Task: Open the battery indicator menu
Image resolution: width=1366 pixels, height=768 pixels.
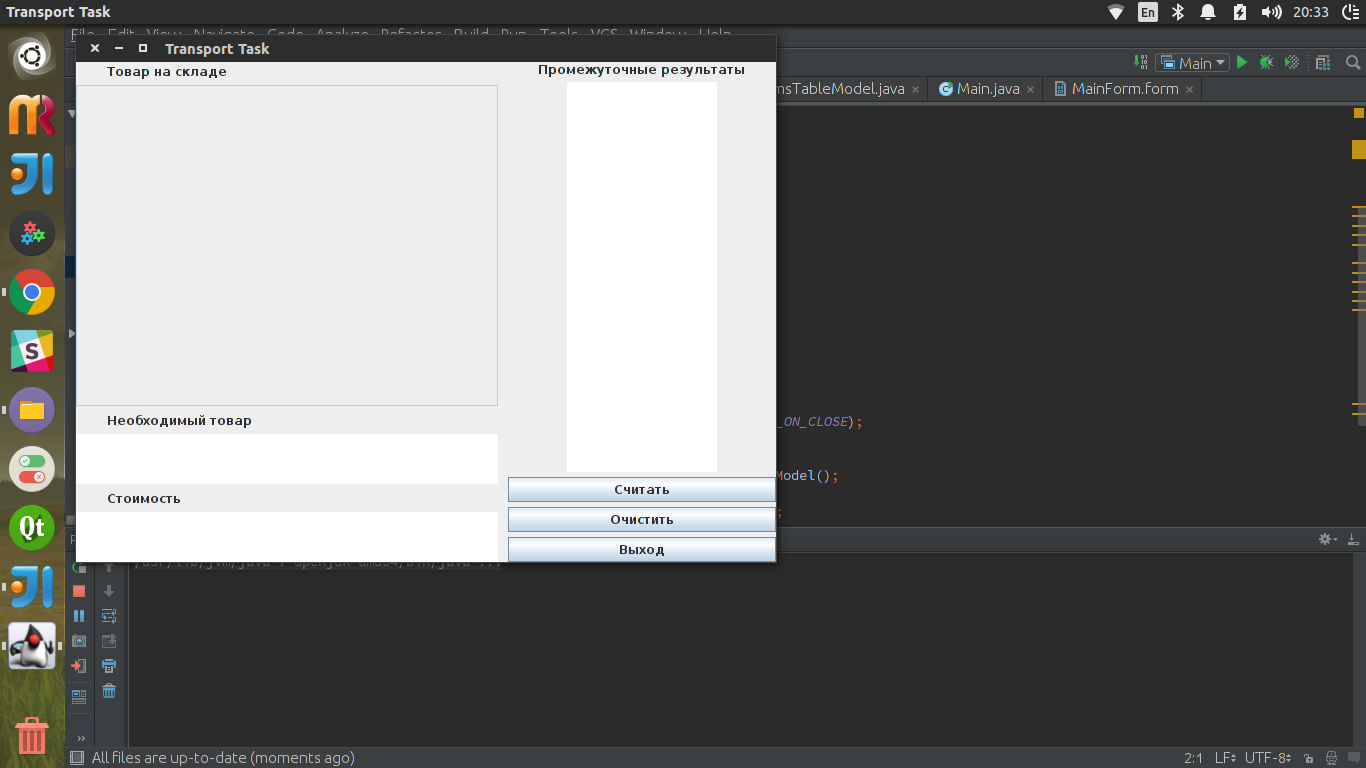Action: 1240,12
